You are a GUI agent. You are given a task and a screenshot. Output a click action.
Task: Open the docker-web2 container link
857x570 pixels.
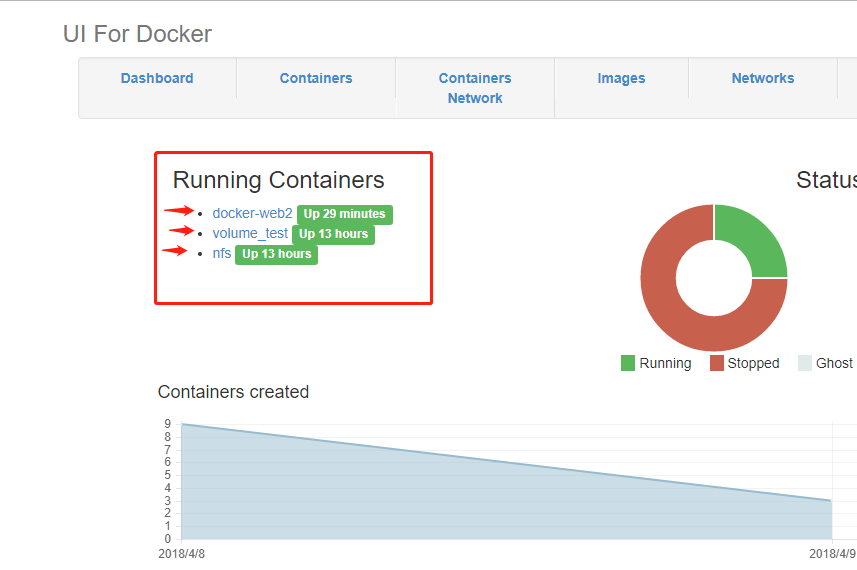[x=252, y=213]
